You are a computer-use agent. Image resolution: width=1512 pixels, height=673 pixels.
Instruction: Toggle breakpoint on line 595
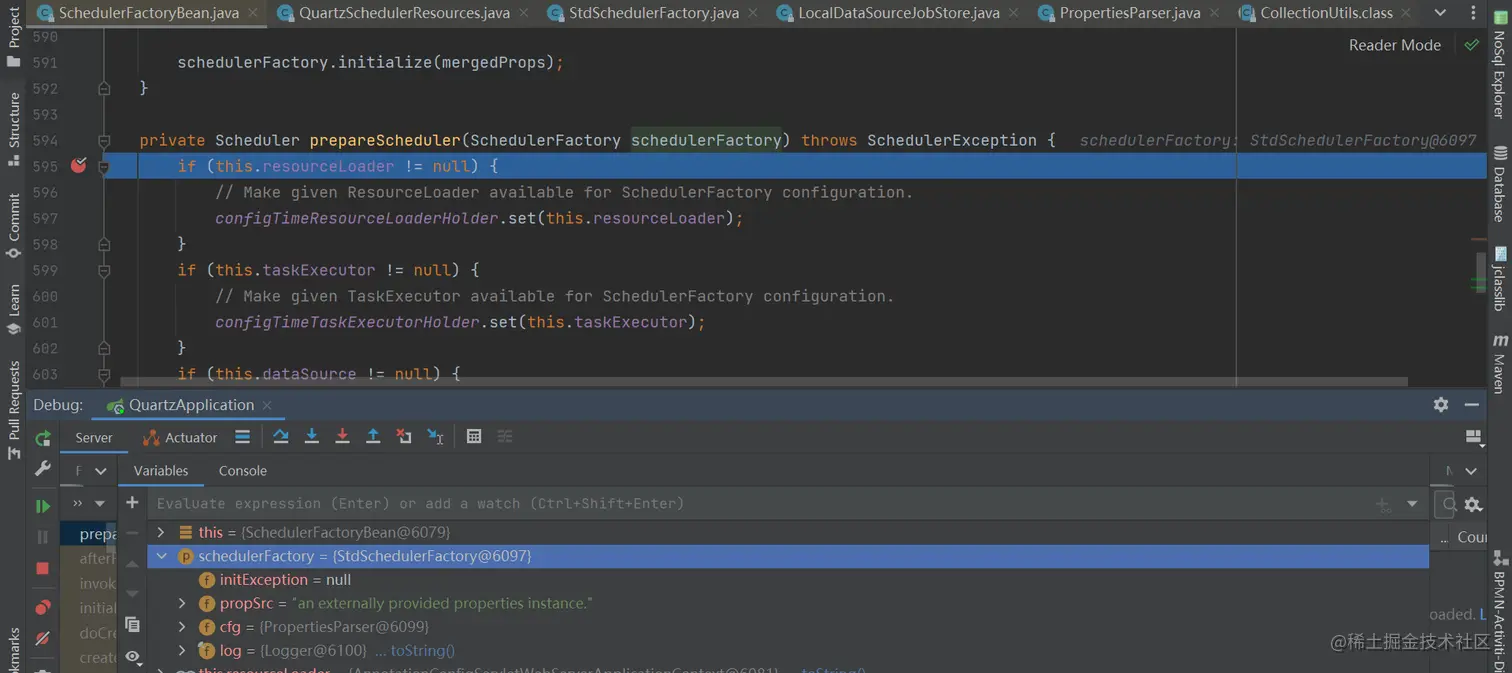tap(79, 166)
